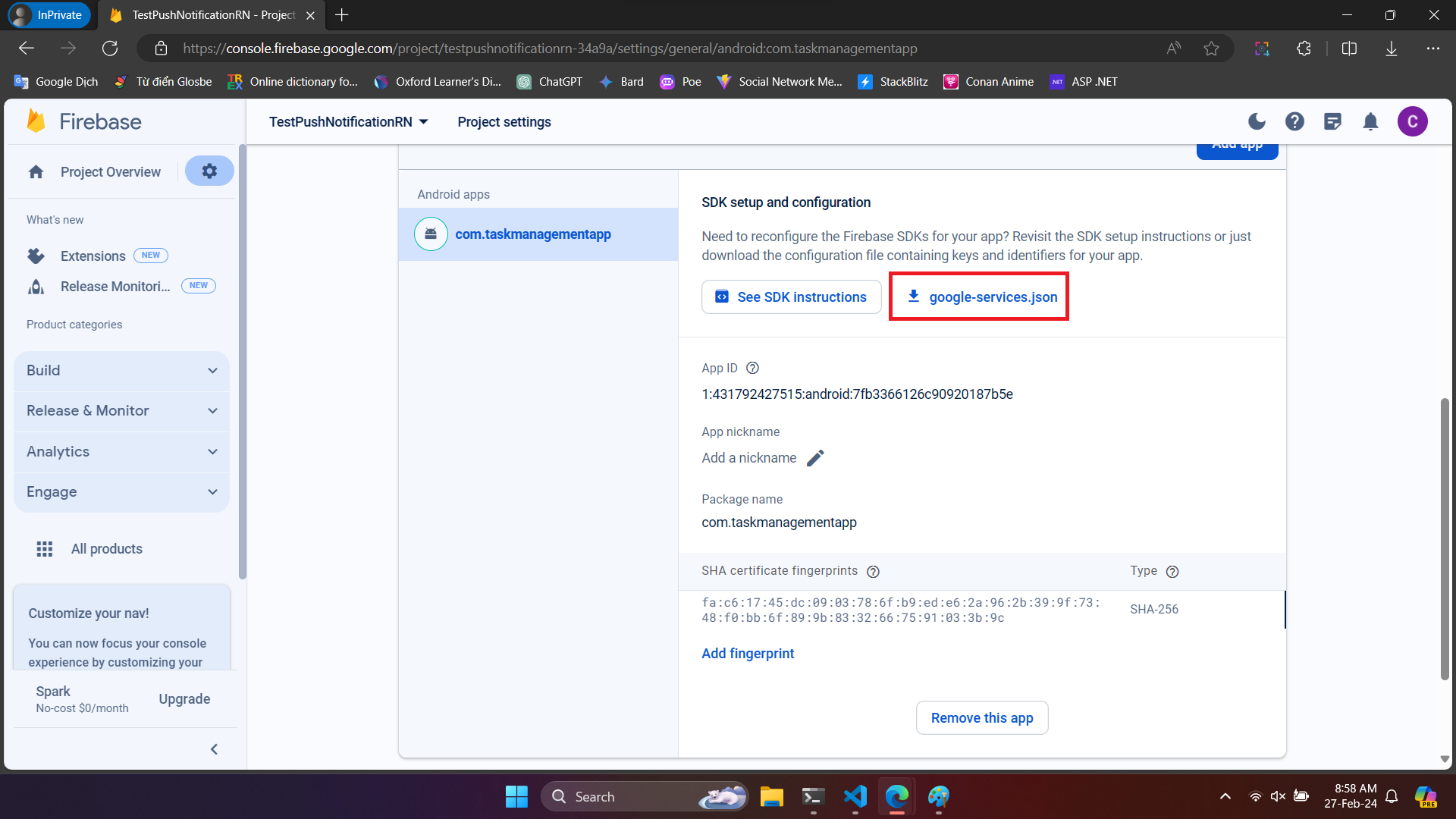Click the Firebase logo
Image resolution: width=1456 pixels, height=819 pixels.
point(84,121)
